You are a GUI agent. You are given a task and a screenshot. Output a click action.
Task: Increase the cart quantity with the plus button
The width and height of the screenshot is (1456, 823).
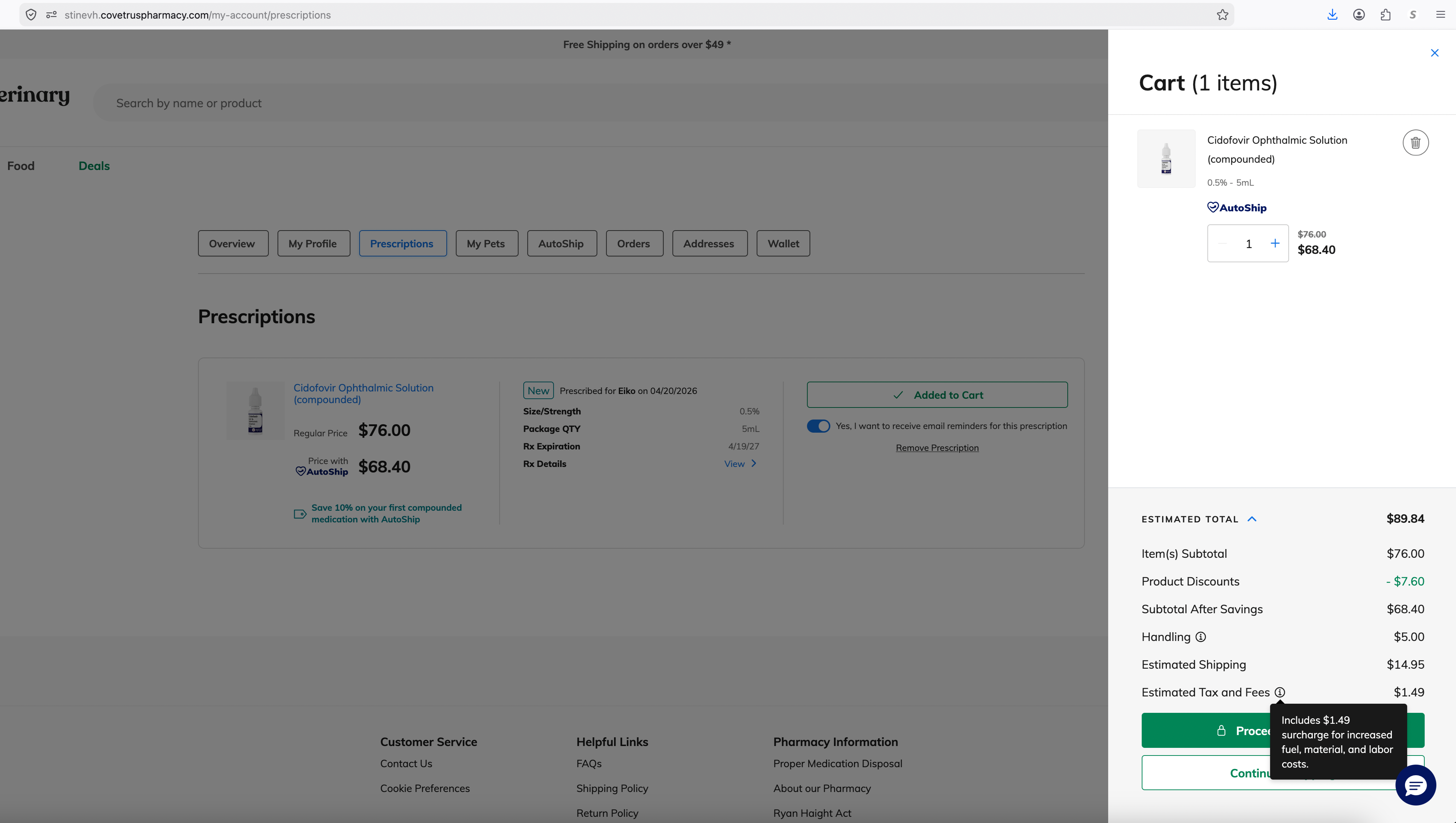pyautogui.click(x=1274, y=243)
